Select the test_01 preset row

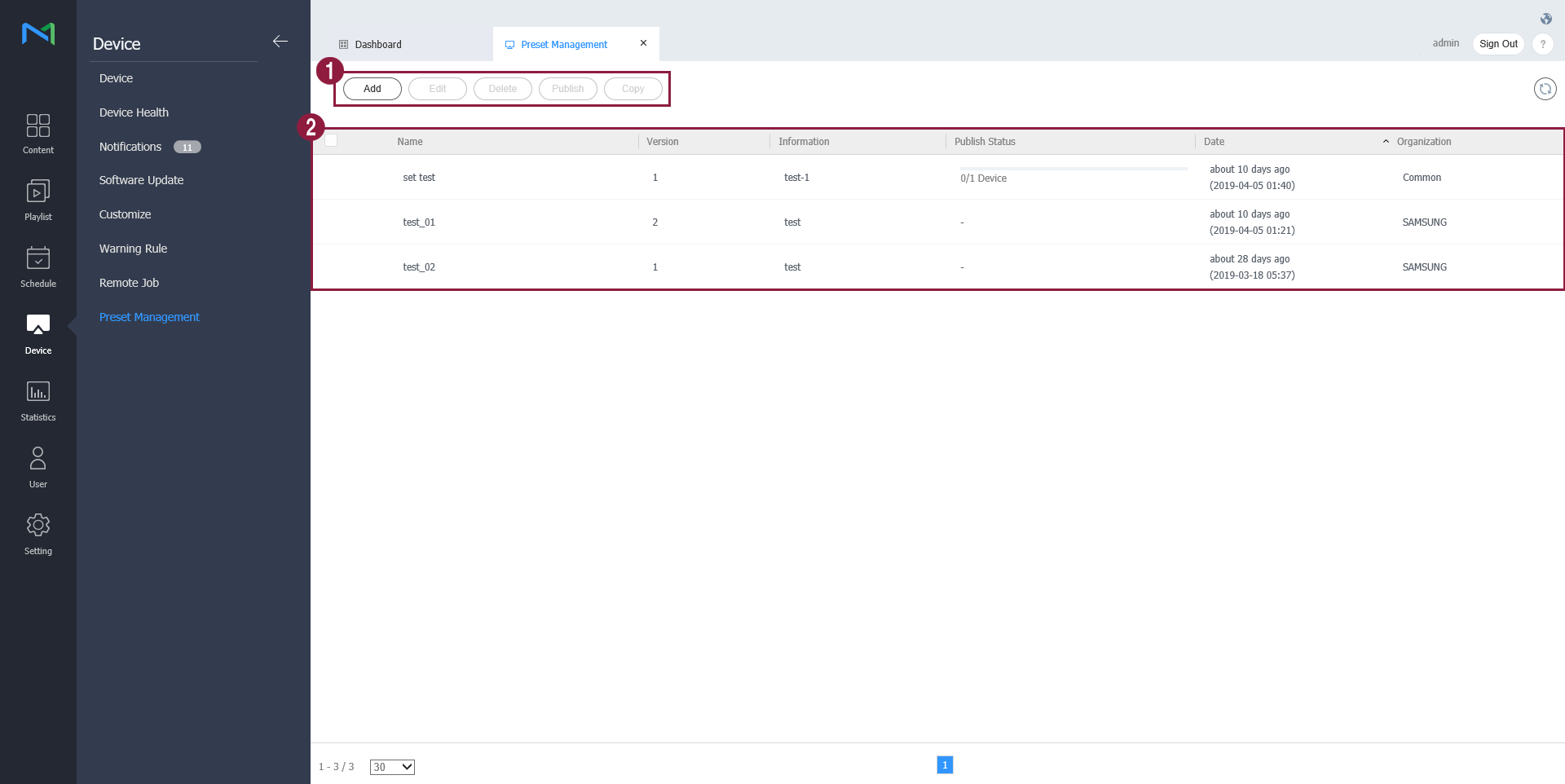pos(419,222)
